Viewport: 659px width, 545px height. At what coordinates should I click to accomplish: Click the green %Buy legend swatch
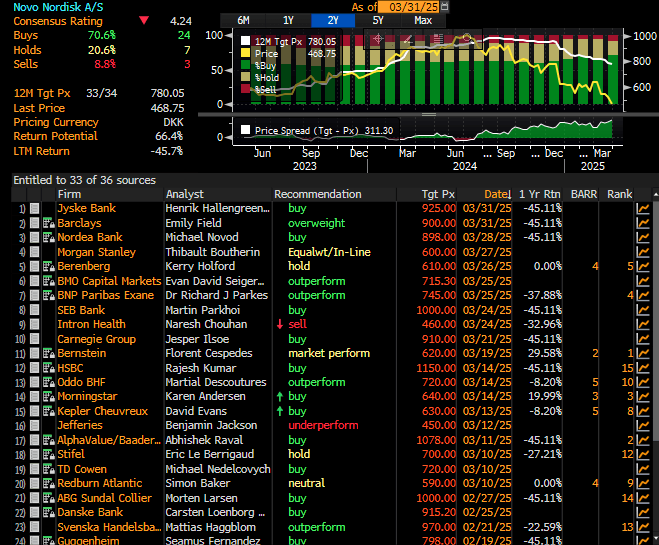[x=246, y=65]
